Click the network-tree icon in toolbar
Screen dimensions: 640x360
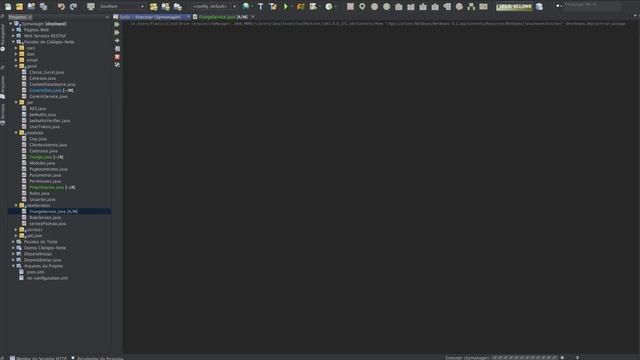pyautogui.click(x=471, y=7)
